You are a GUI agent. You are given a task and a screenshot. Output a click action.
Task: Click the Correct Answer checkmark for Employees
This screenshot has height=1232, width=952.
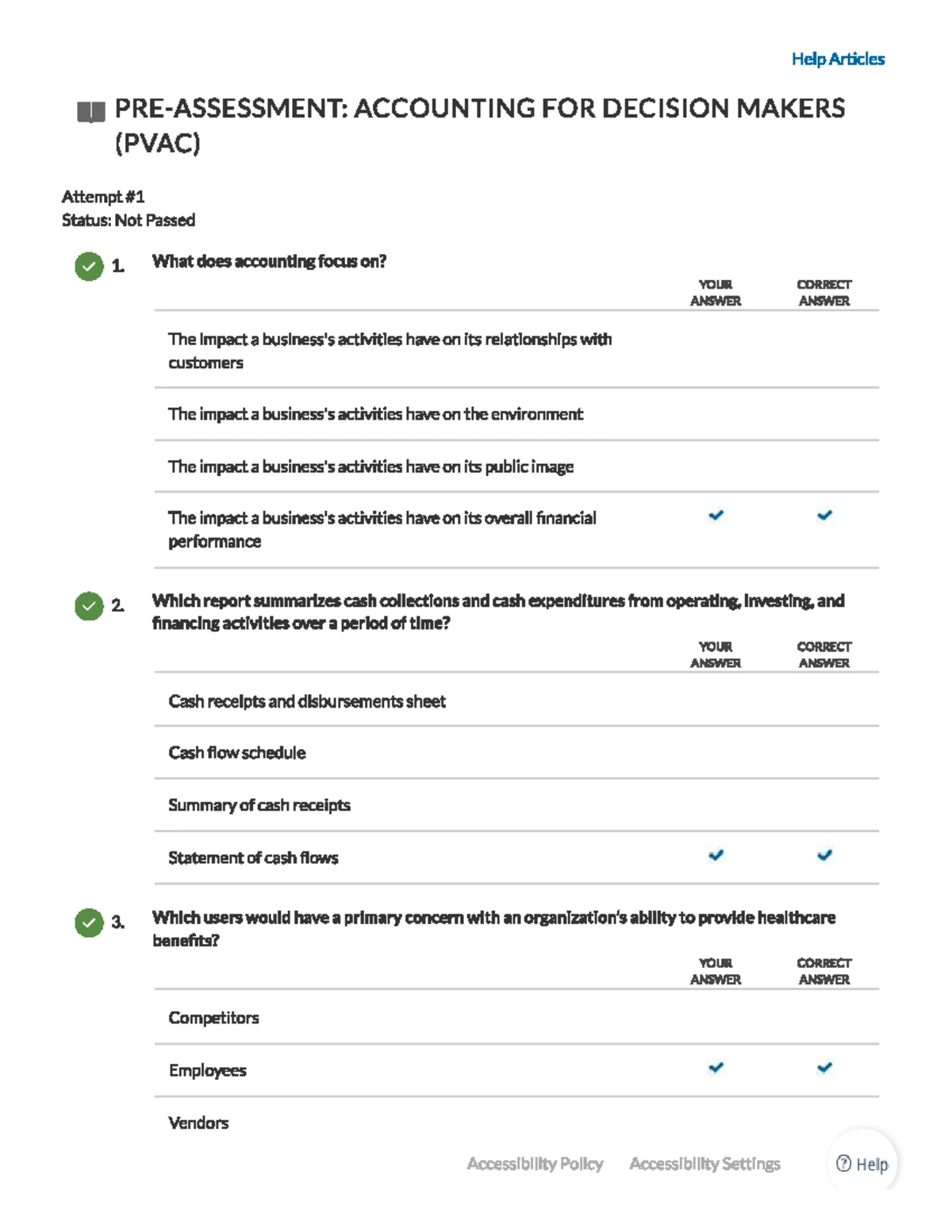pyautogui.click(x=823, y=1068)
